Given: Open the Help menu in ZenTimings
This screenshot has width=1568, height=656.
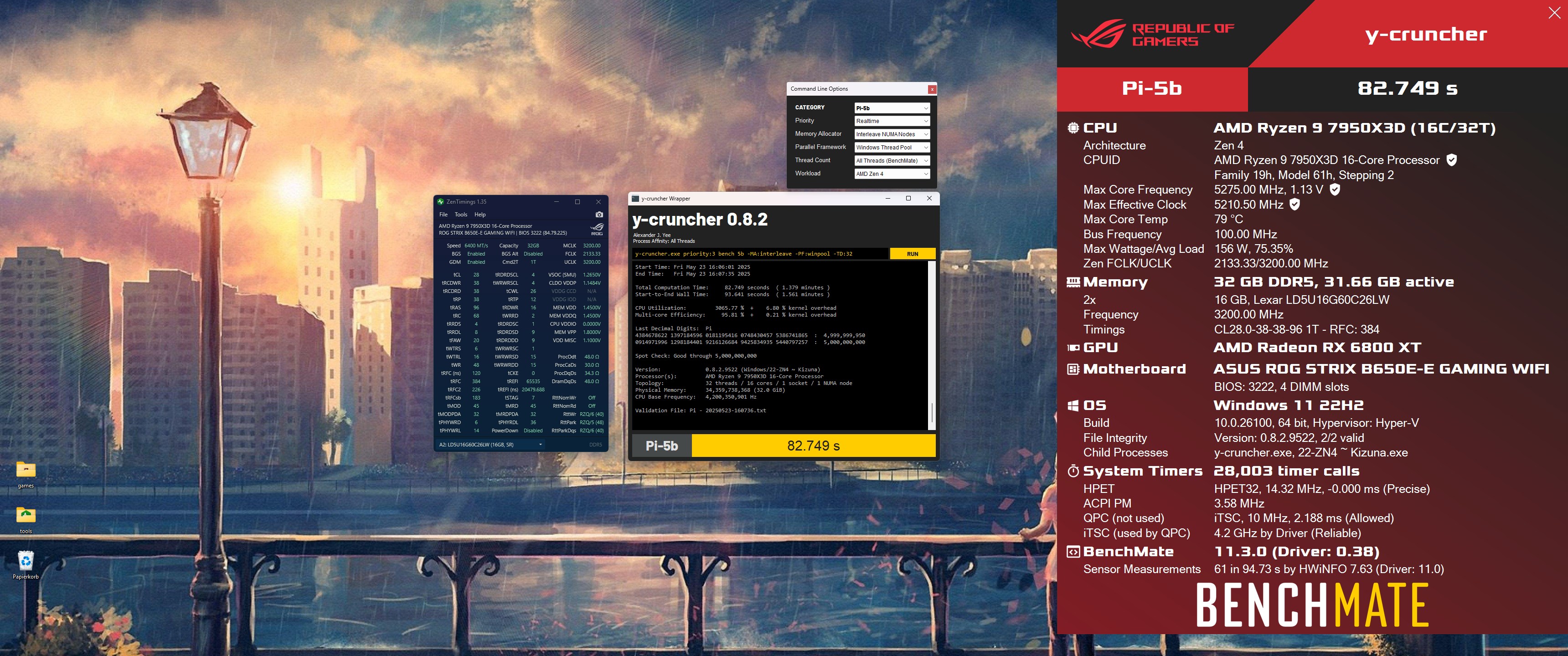Looking at the screenshot, I should [480, 214].
